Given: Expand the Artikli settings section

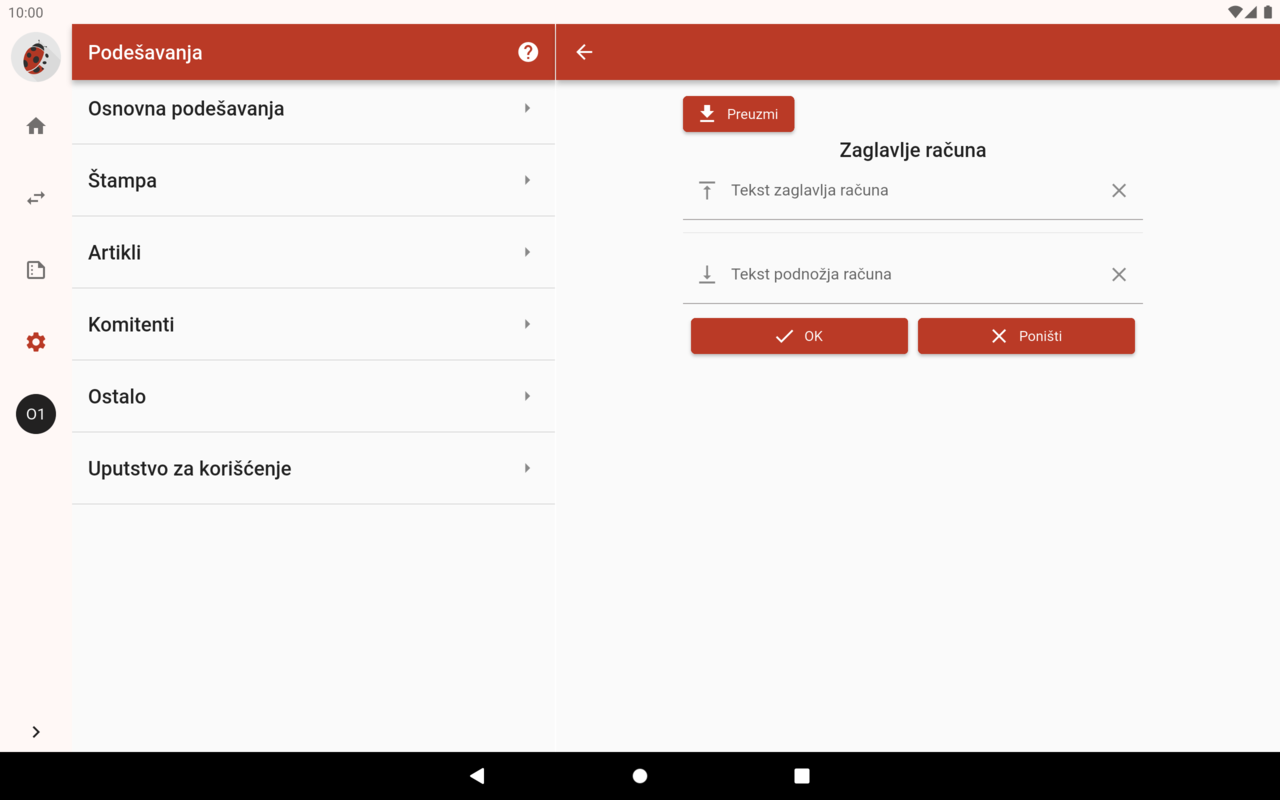Looking at the screenshot, I should (x=313, y=252).
